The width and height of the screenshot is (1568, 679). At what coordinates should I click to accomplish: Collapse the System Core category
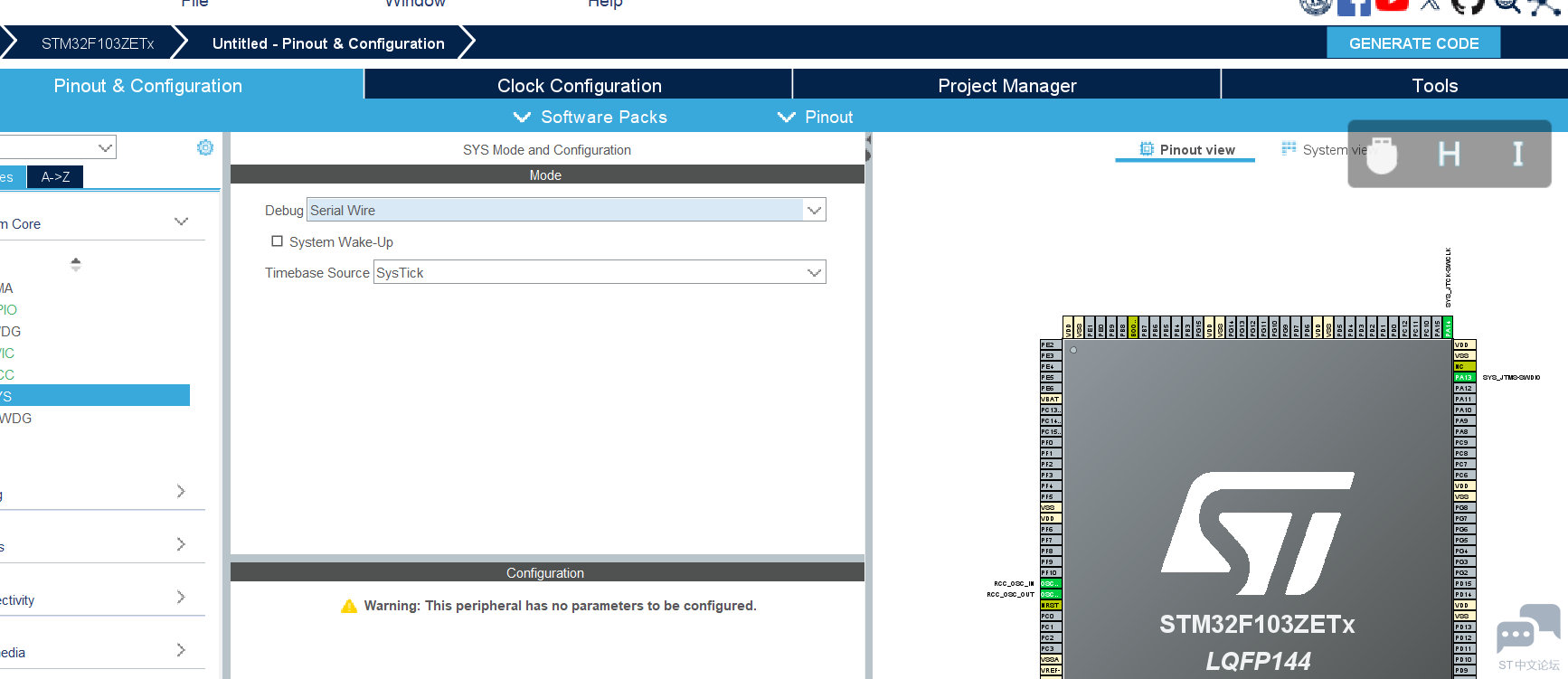point(181,222)
